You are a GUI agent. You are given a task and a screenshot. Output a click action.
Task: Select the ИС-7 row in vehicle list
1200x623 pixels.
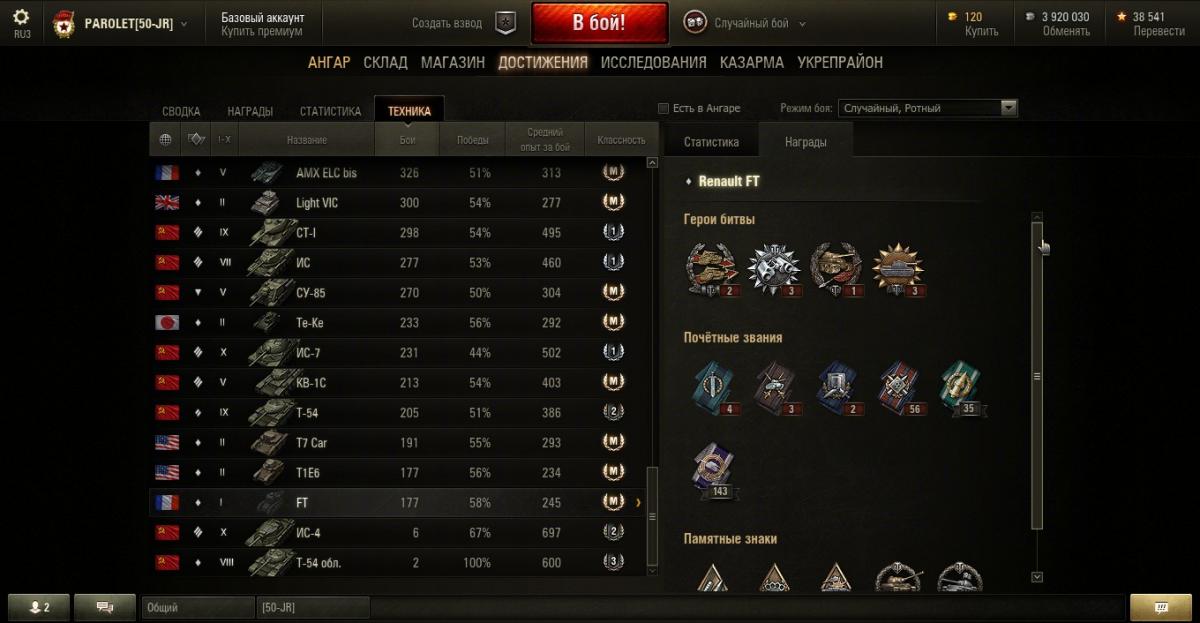(398, 352)
